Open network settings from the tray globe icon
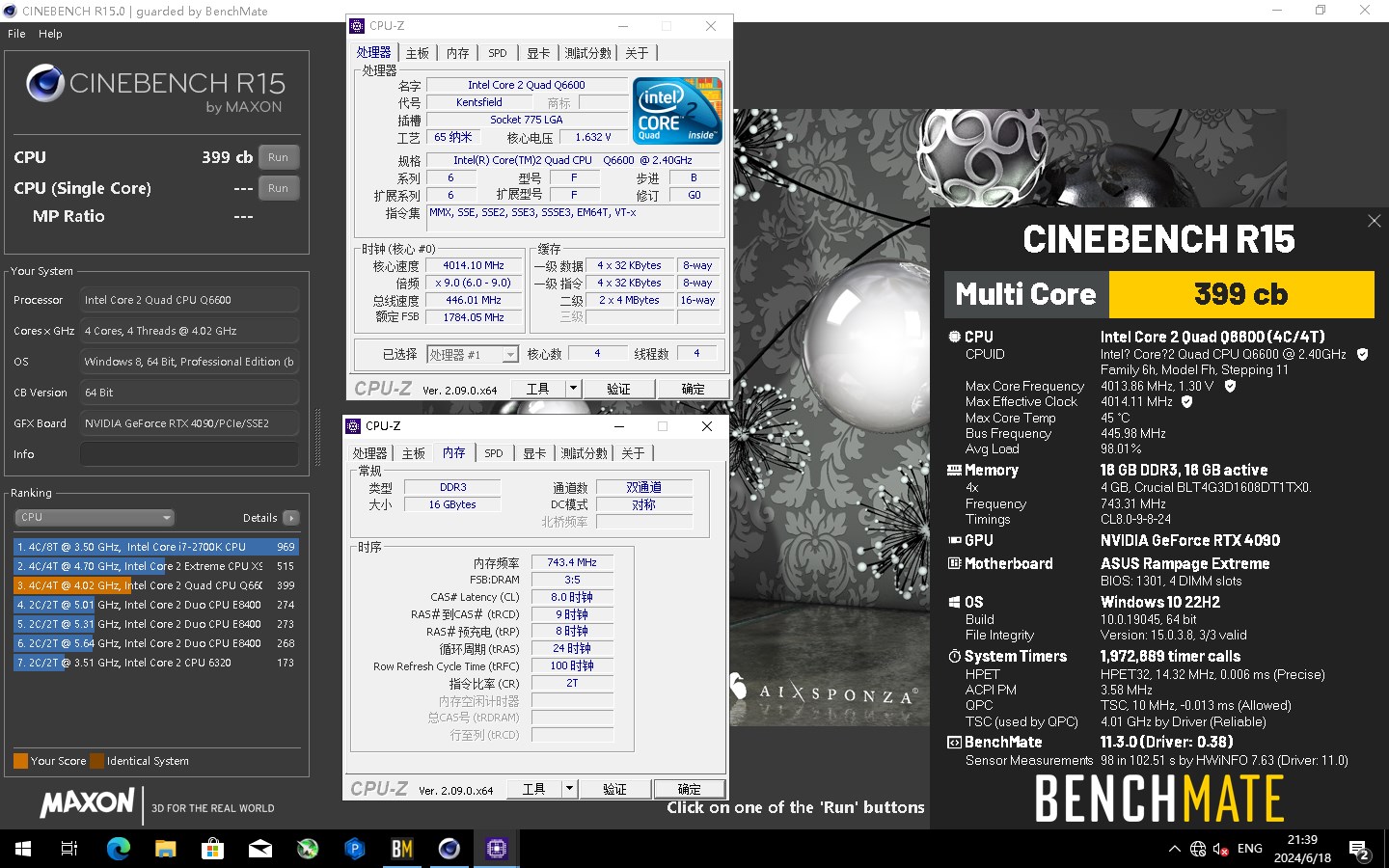 [1198, 849]
